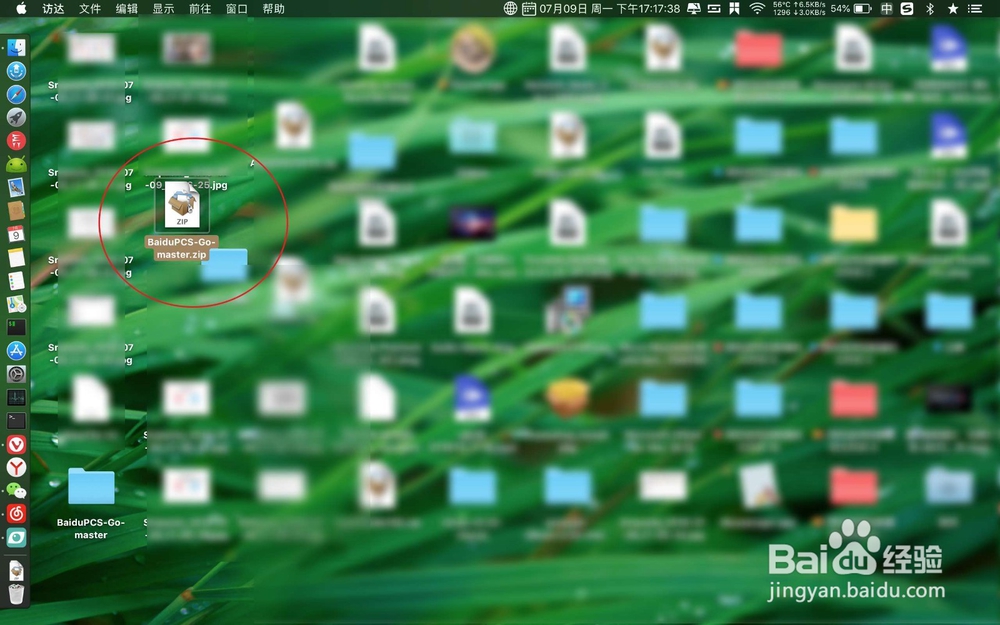Open Notes app in the Dock
The image size is (1000, 625).
[x=16, y=258]
